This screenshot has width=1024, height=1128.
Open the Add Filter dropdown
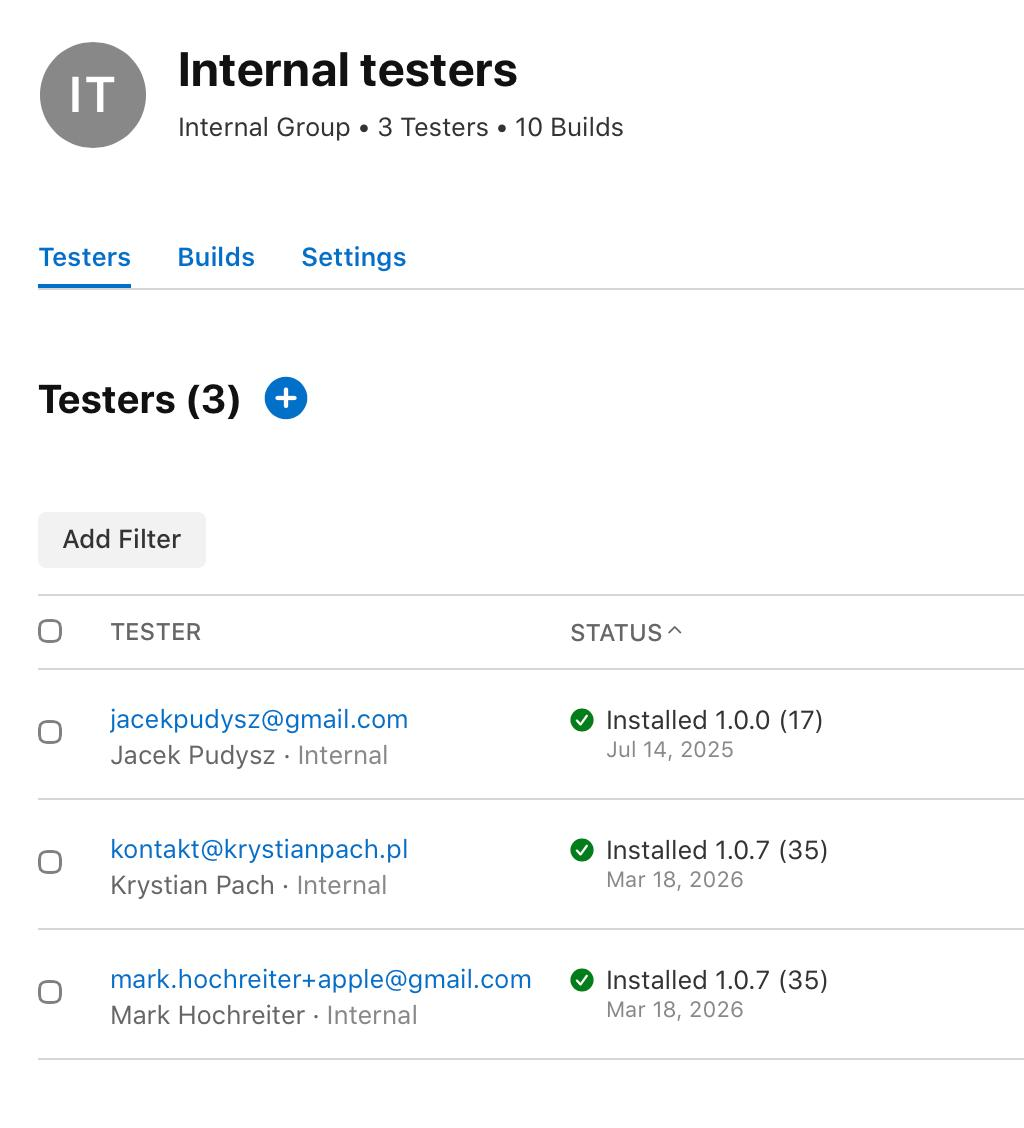[122, 540]
